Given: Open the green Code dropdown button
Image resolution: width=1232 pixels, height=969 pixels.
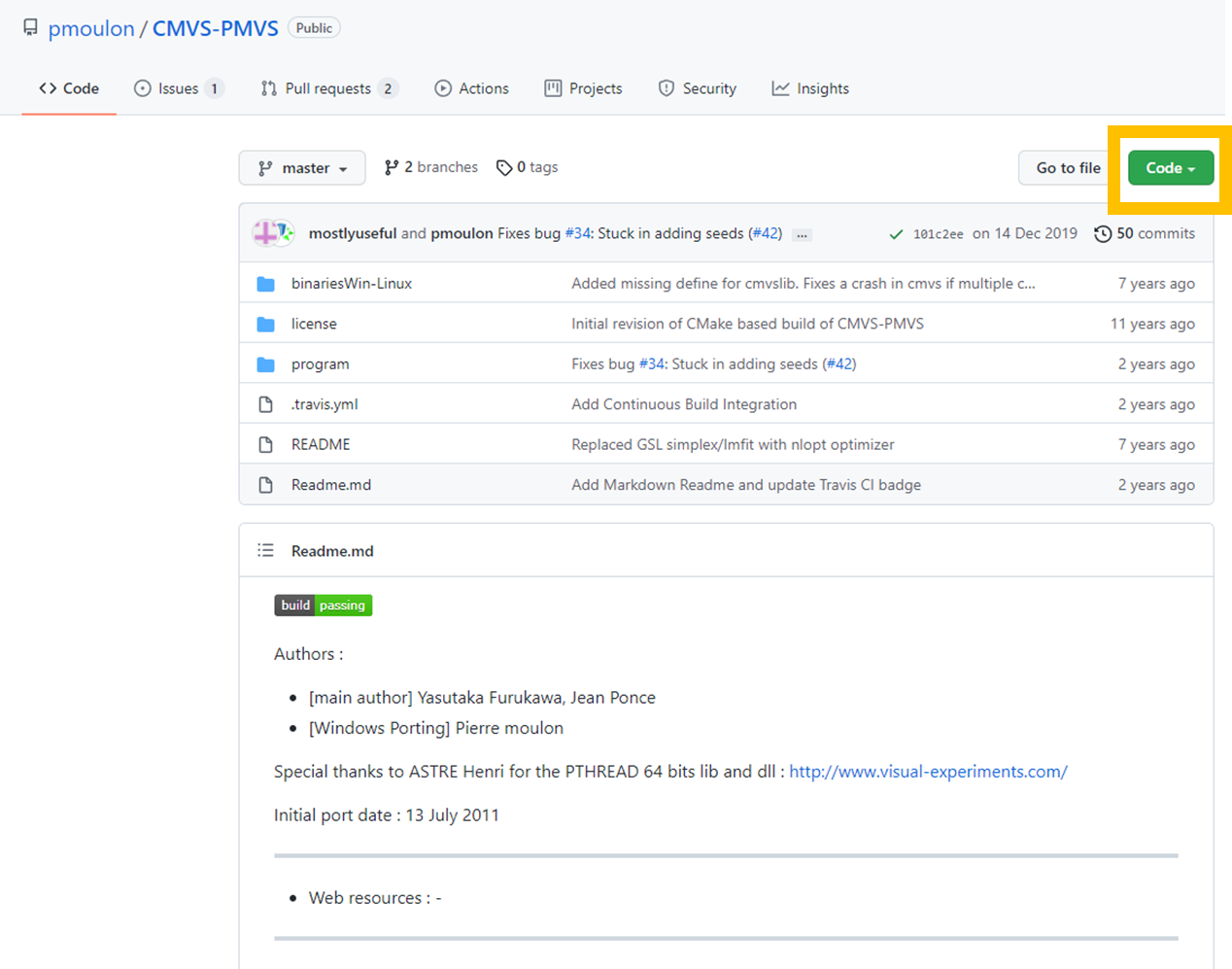Looking at the screenshot, I should coord(1171,167).
